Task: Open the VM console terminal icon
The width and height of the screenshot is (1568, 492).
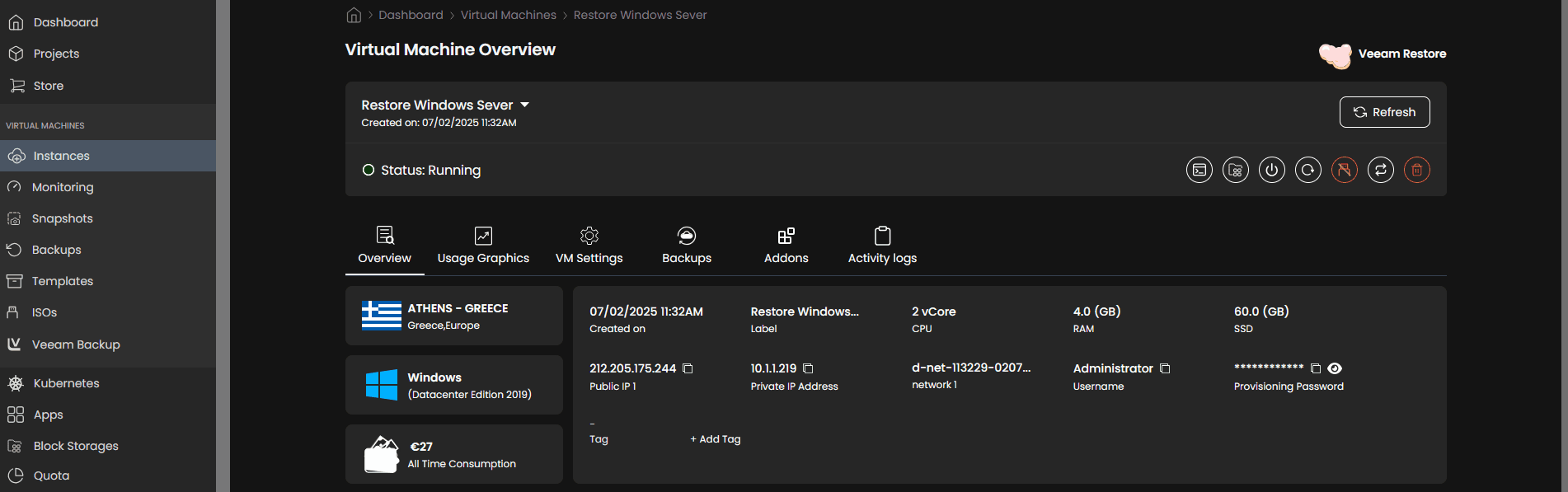Action: tap(1199, 170)
